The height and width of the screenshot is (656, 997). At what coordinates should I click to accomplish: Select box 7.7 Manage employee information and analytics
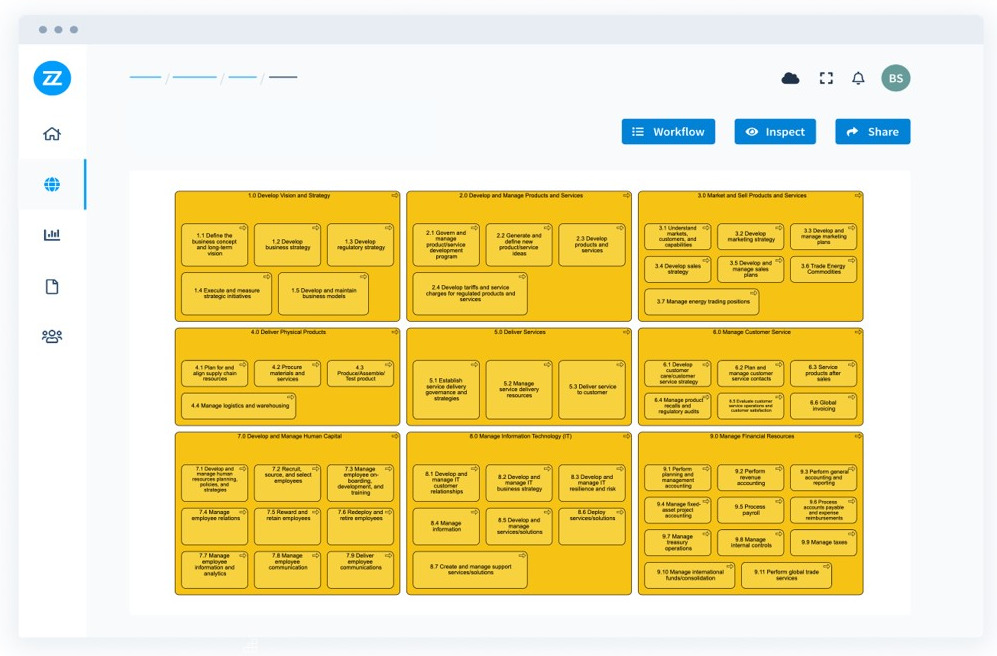coord(214,570)
